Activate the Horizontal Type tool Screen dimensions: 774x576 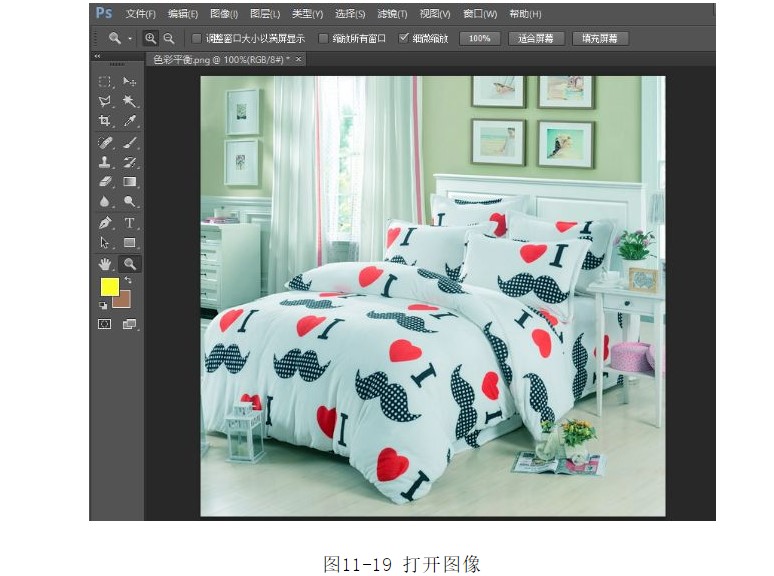130,223
